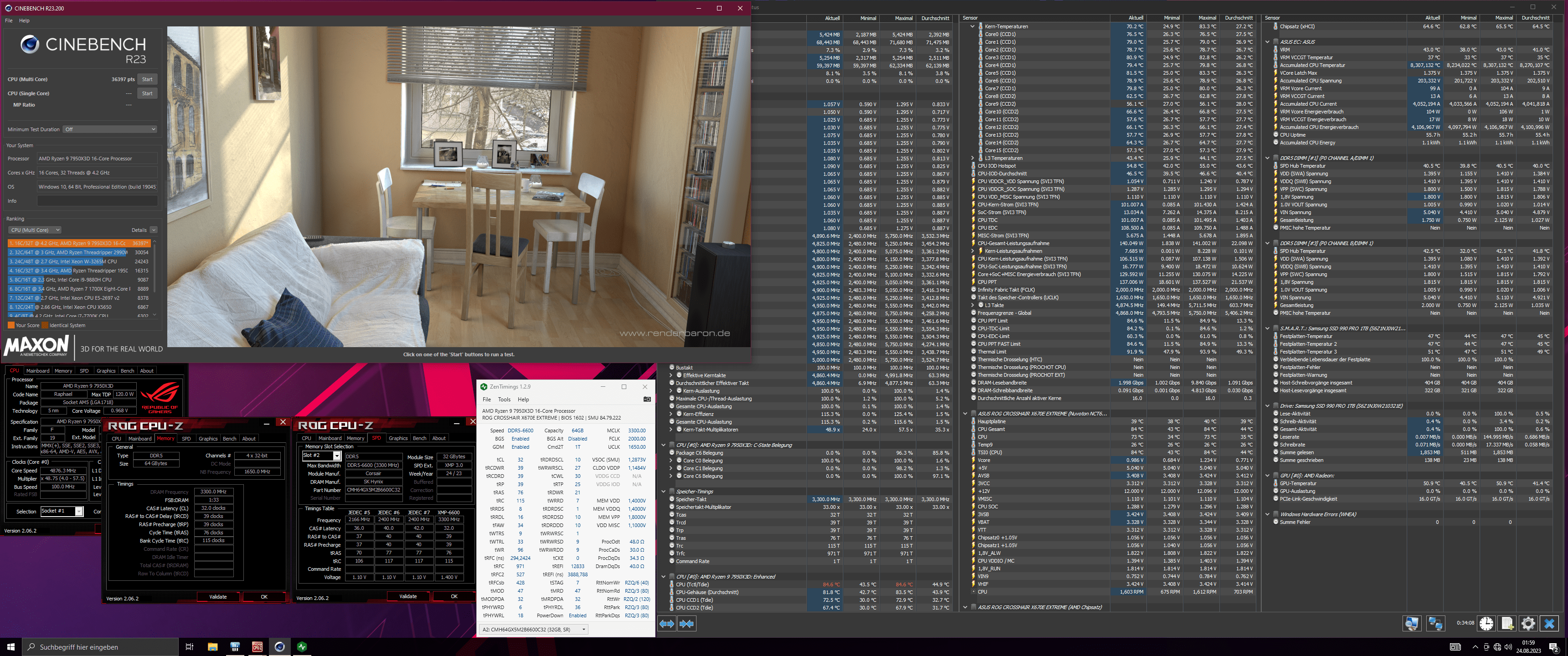Click Cinebench Info input field

(98, 201)
